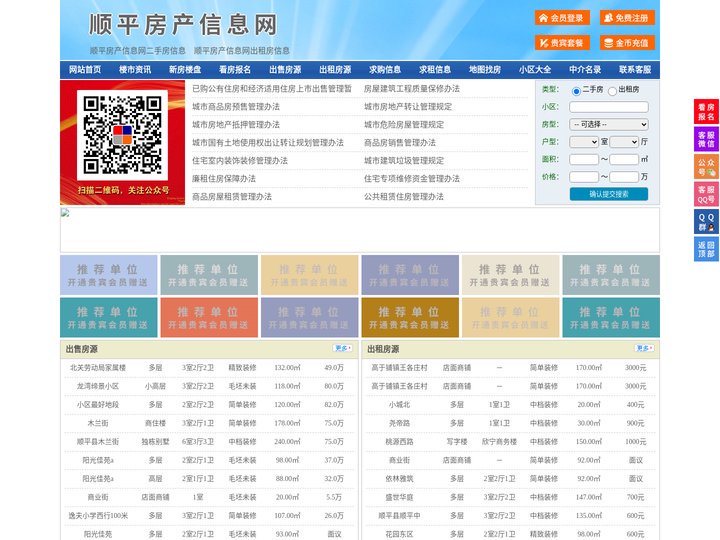Open 地图找房 menu item

[485, 70]
